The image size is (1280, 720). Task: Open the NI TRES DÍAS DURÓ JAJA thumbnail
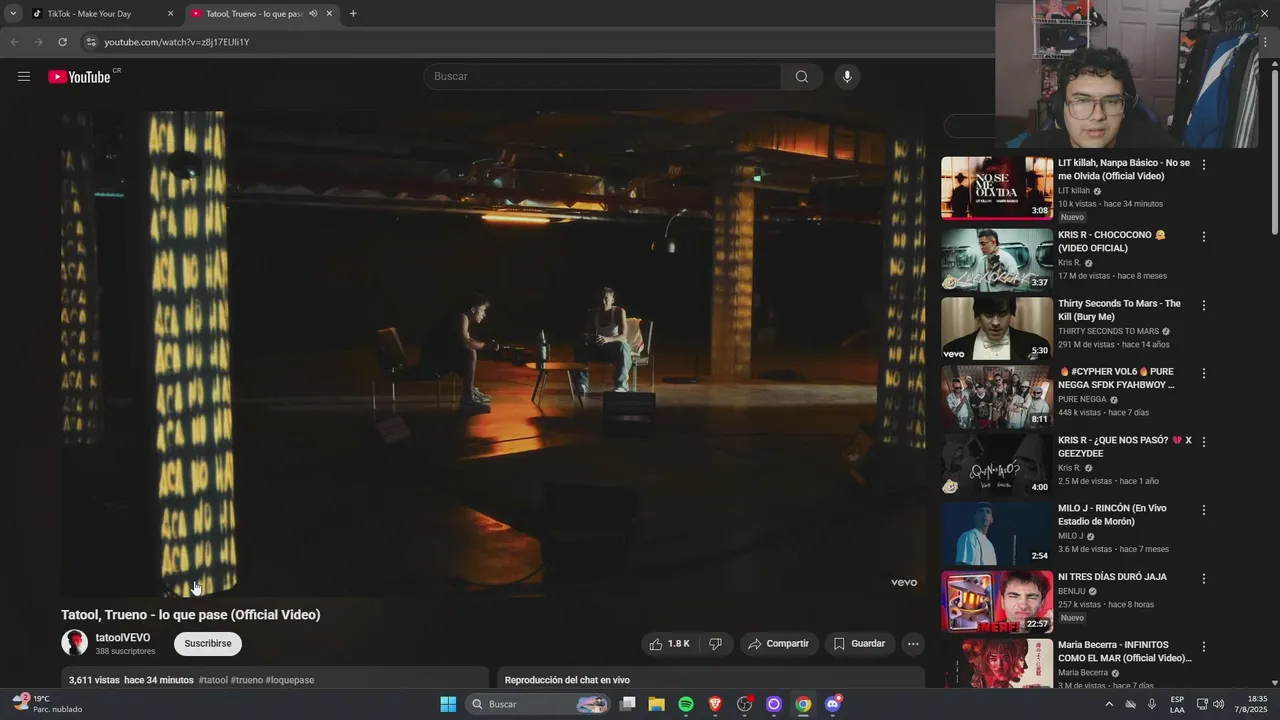pos(996,601)
